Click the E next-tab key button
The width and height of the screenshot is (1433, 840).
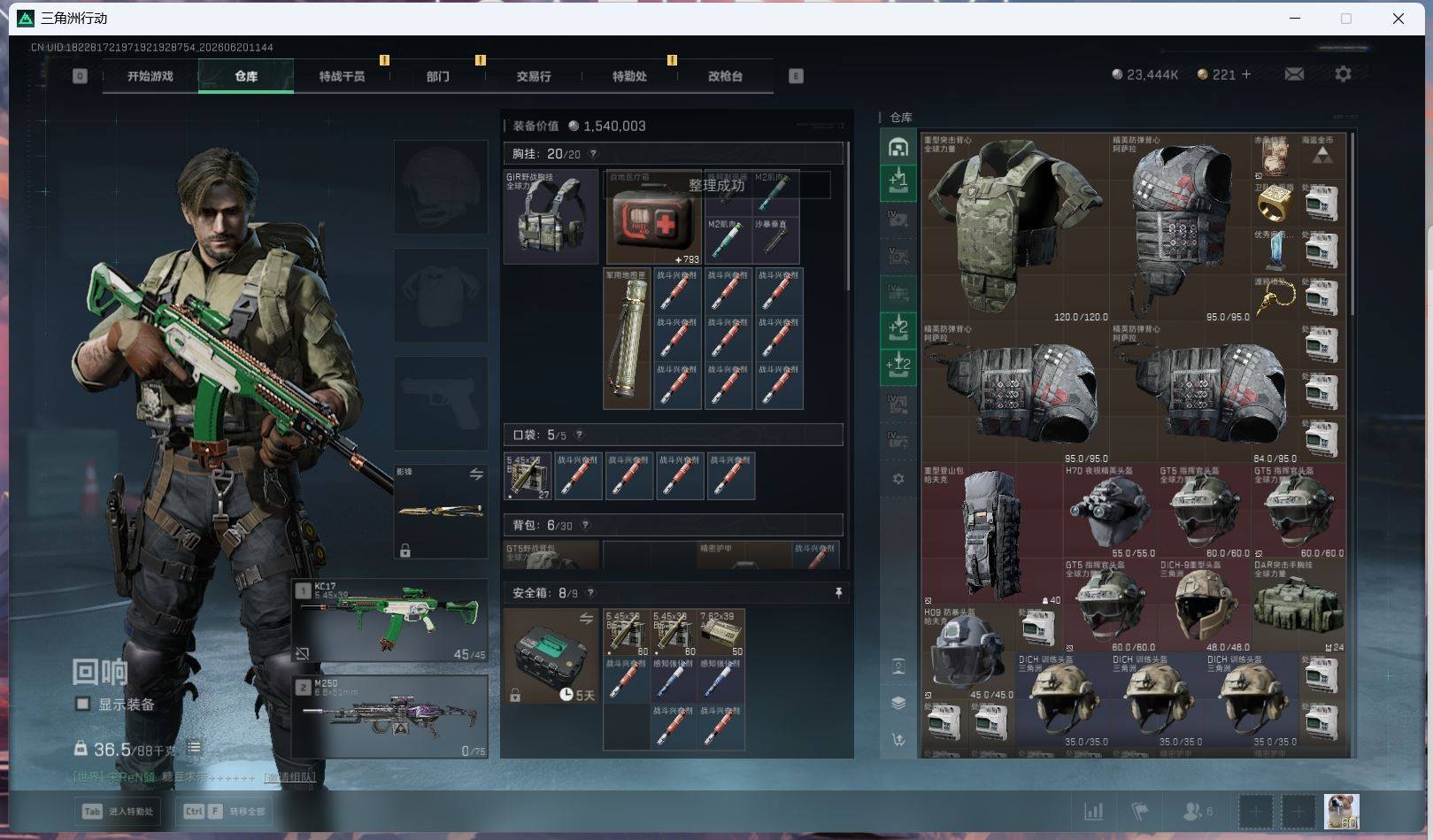(x=796, y=76)
